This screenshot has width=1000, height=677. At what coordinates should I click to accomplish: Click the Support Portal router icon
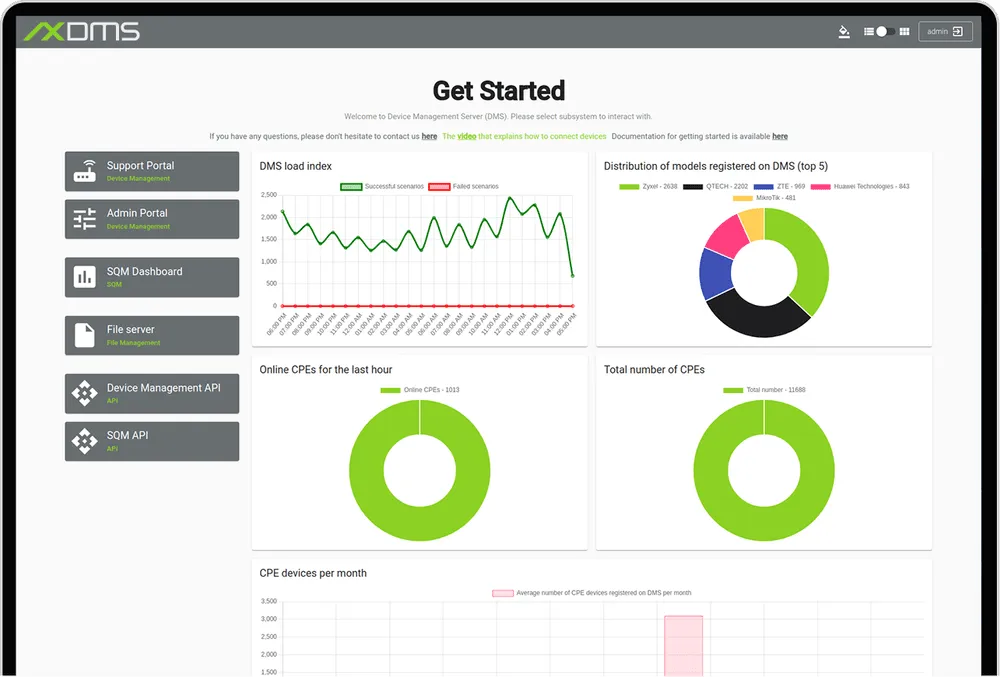[x=85, y=172]
